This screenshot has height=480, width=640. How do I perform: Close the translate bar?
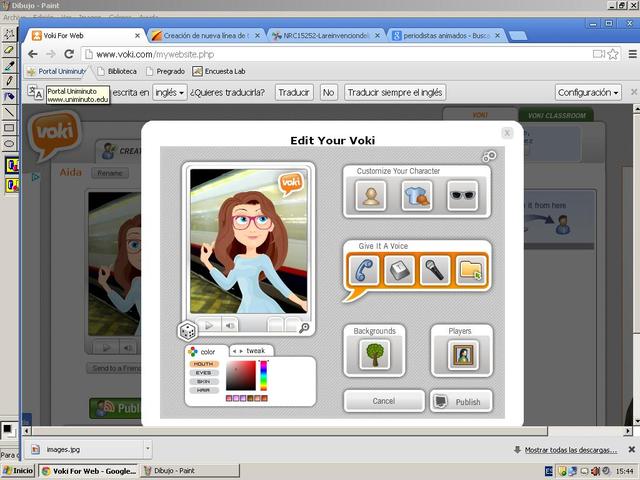pyautogui.click(x=633, y=92)
